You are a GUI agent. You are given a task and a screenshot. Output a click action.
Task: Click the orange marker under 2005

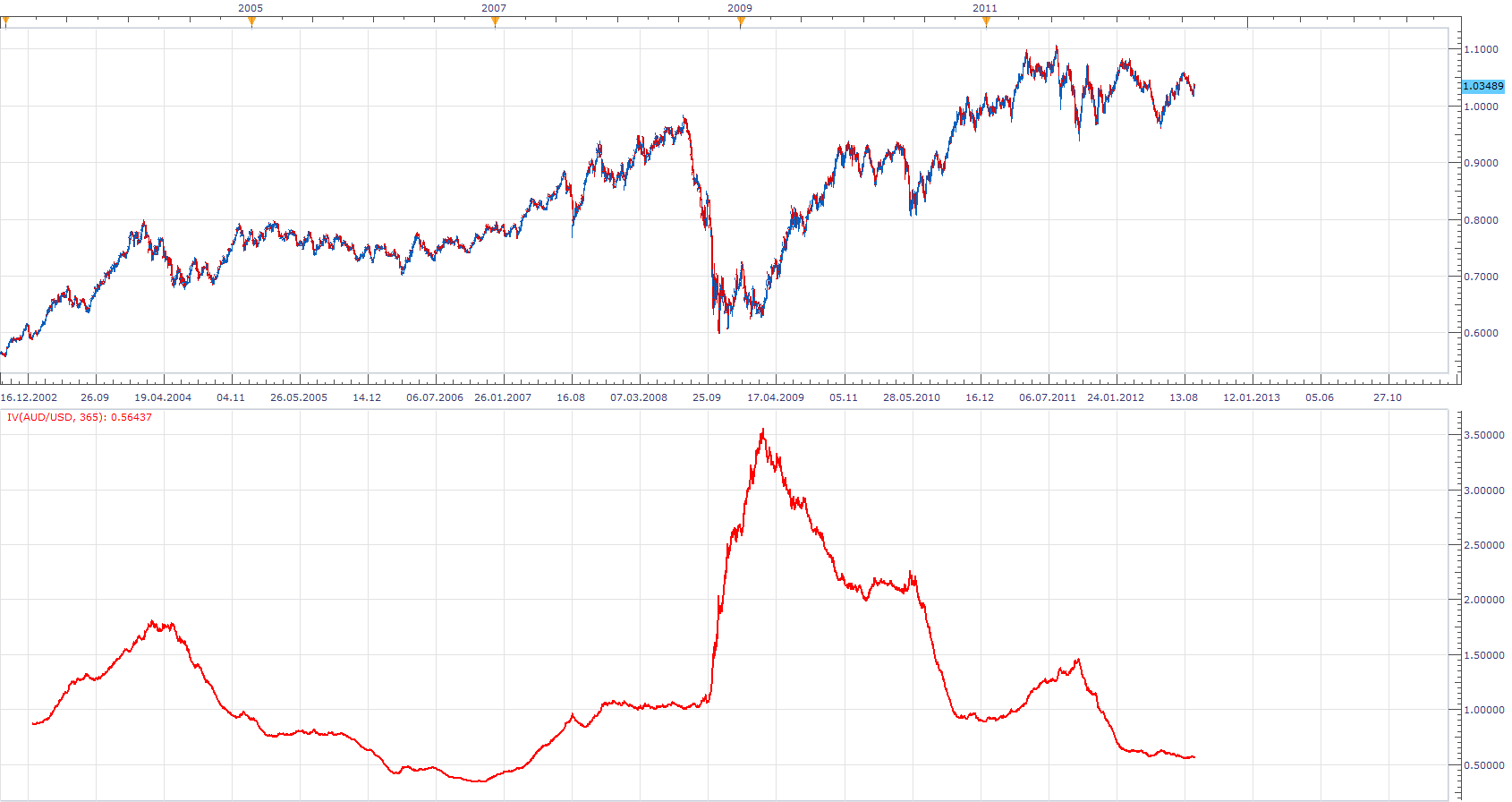click(251, 22)
